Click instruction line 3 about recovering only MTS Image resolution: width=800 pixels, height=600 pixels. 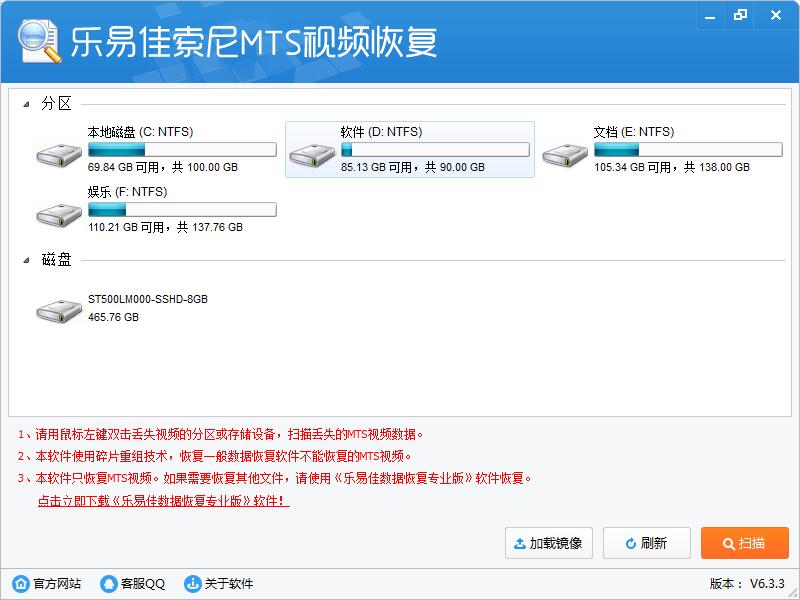(275, 479)
